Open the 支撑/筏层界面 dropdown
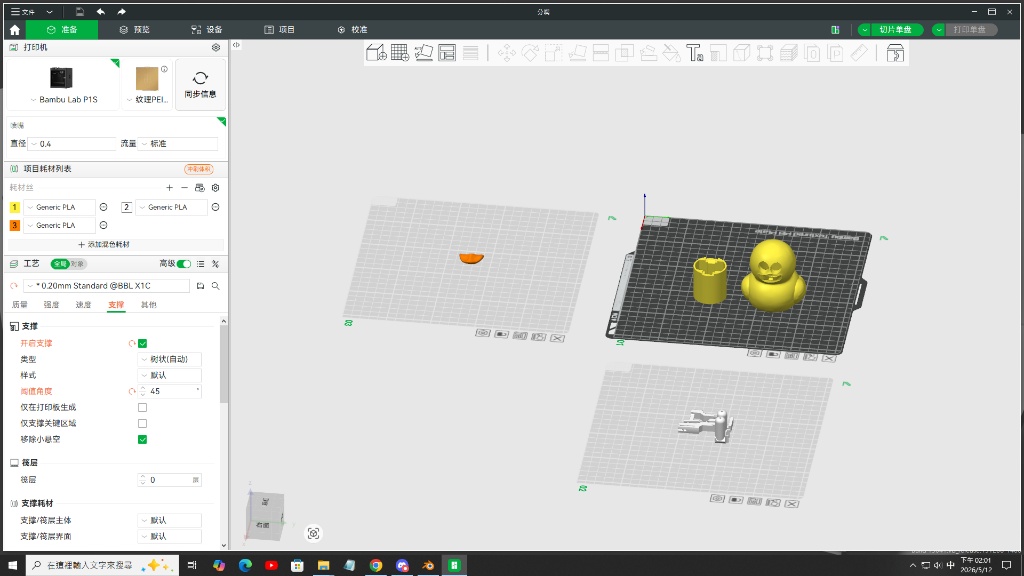This screenshot has width=1024, height=576. pos(170,536)
